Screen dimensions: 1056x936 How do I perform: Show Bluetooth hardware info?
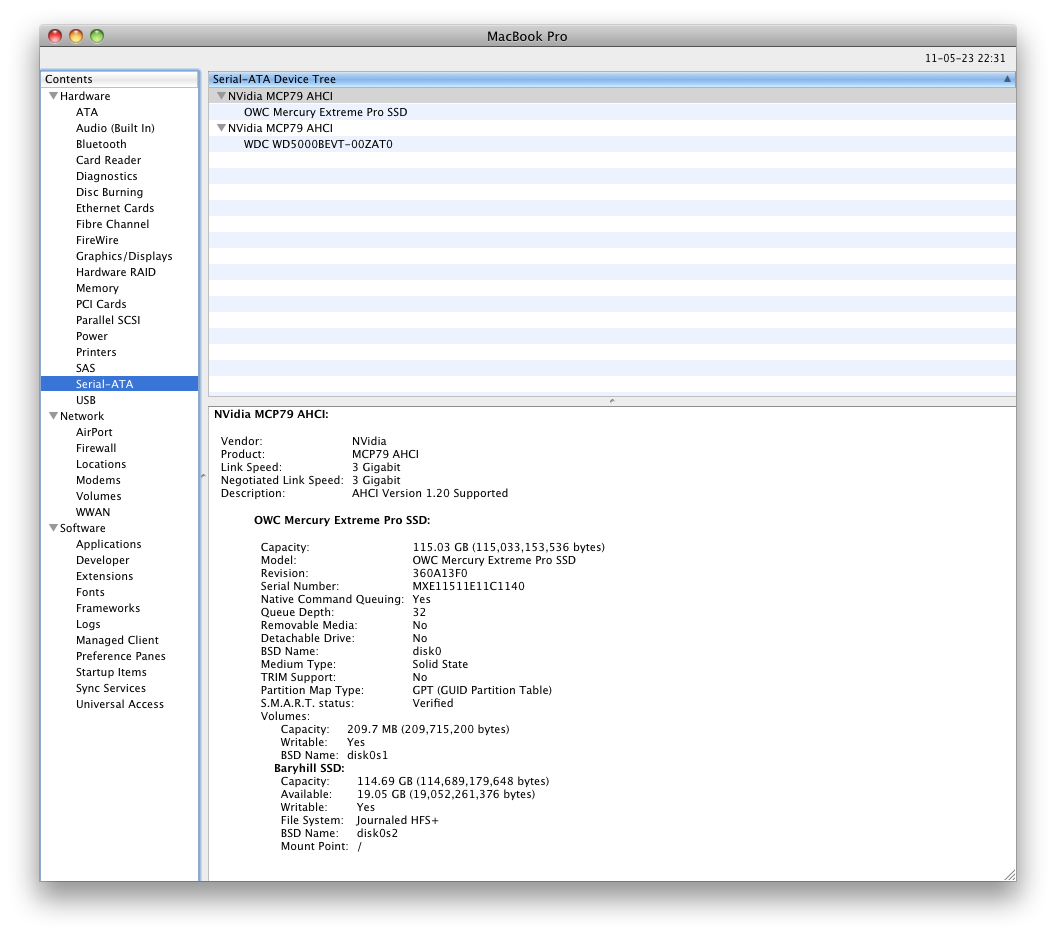(101, 144)
